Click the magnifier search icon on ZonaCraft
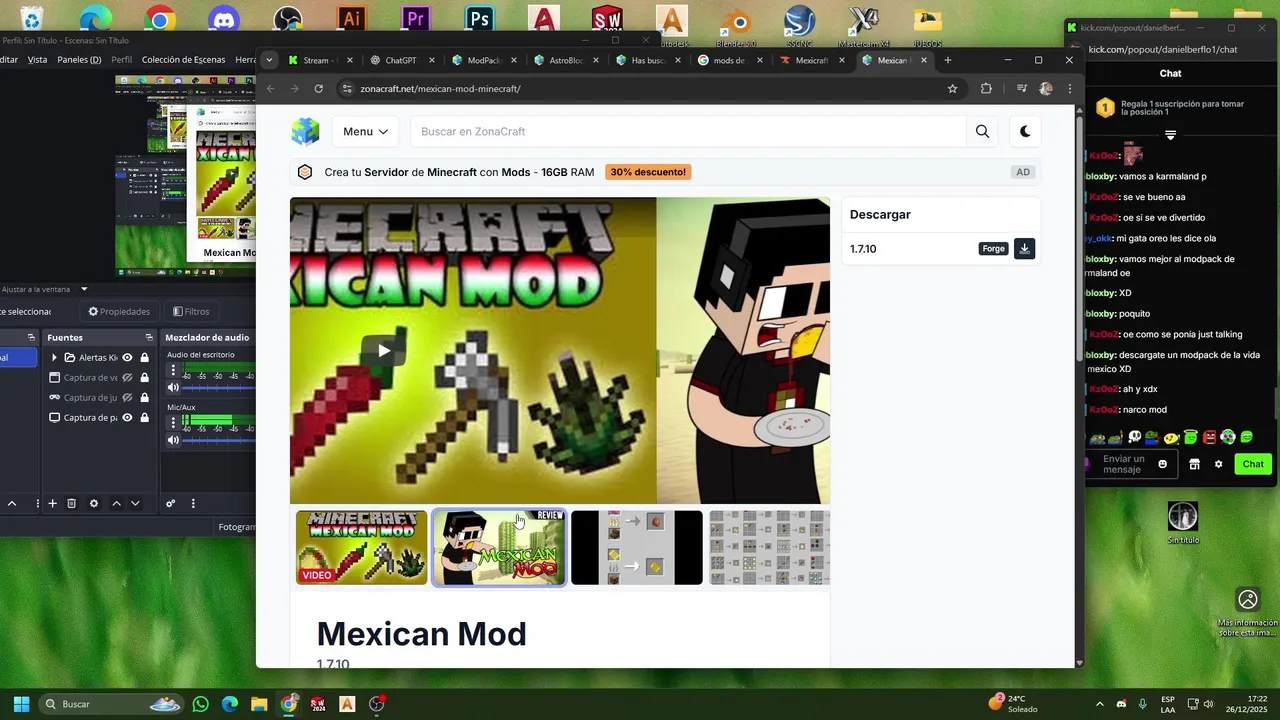The image size is (1280, 720). coord(982,131)
